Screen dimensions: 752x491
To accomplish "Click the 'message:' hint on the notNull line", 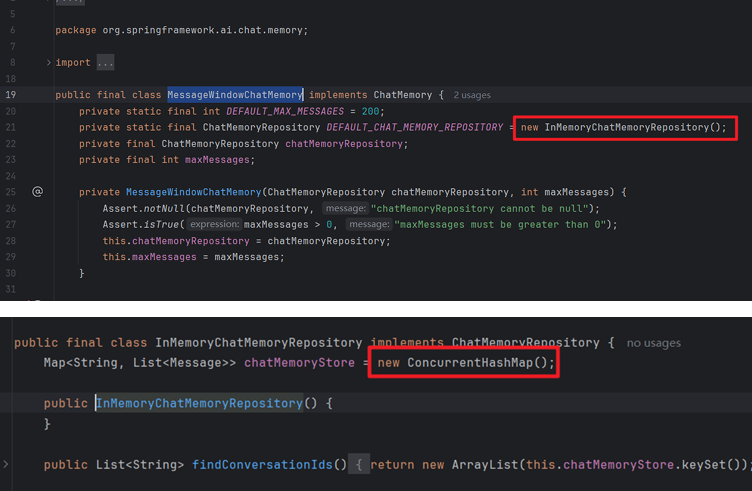I will 345,208.
